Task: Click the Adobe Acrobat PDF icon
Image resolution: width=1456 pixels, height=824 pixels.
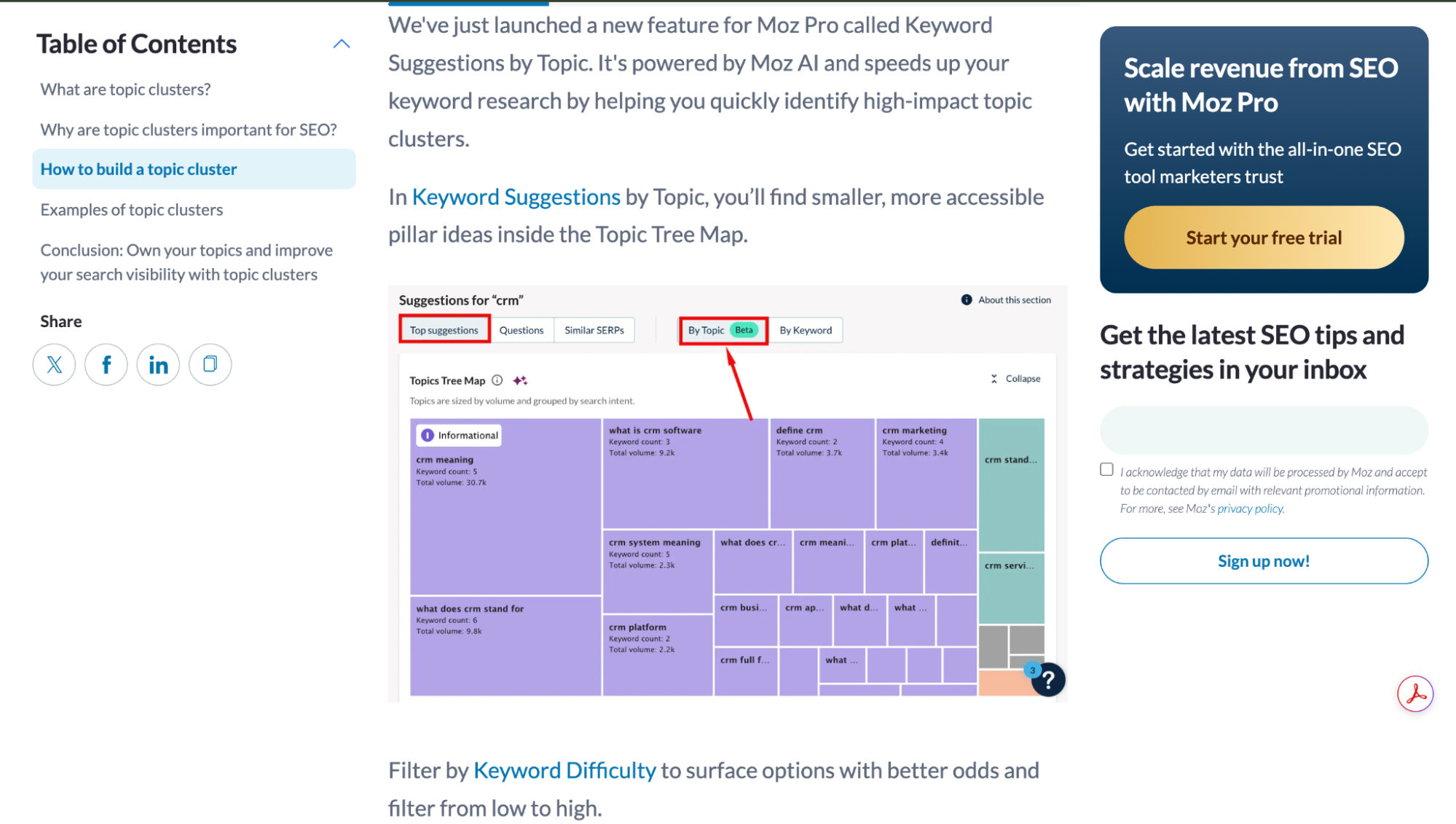Action: click(x=1414, y=694)
